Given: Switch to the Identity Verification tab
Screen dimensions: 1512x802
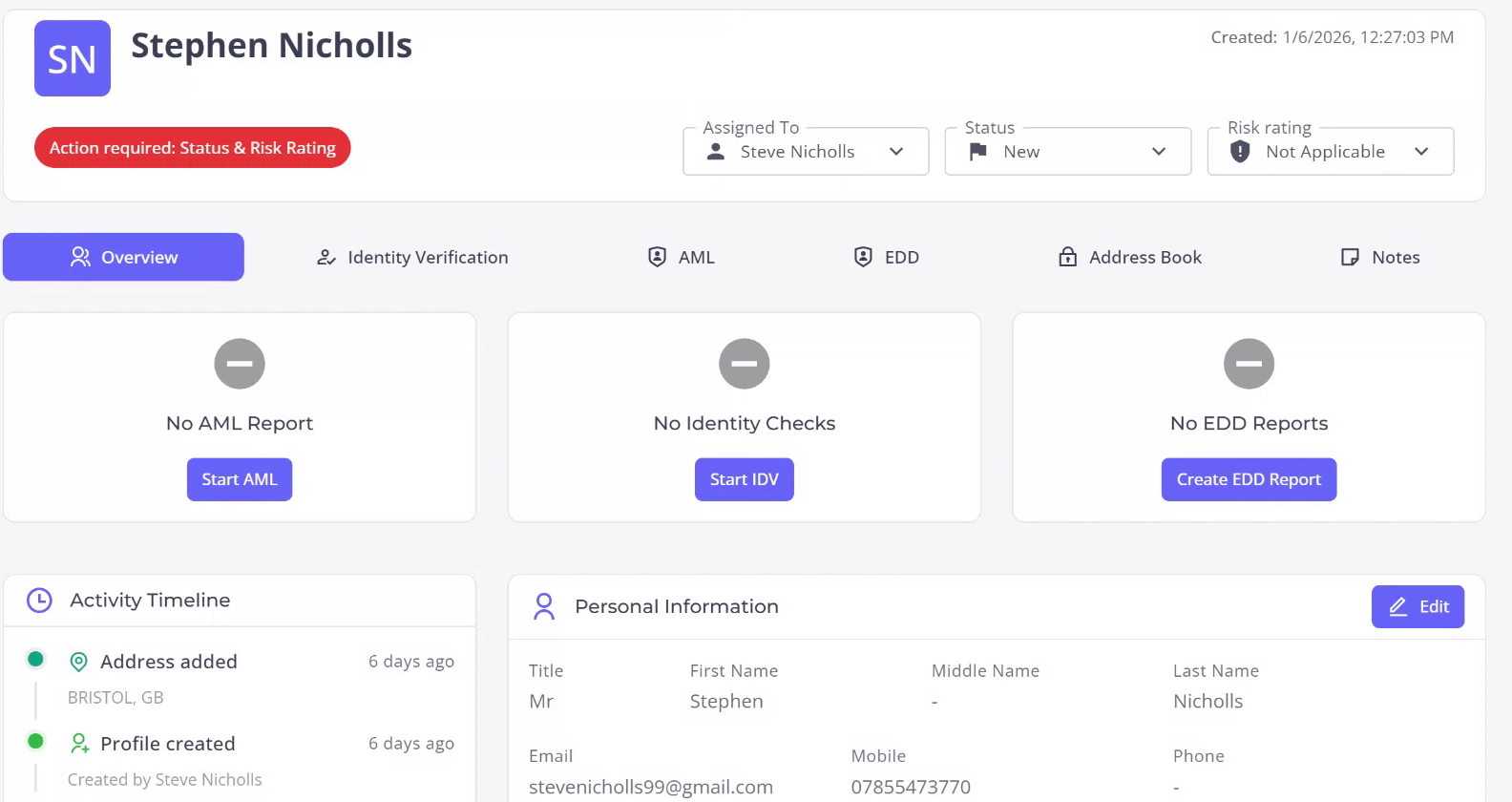Looking at the screenshot, I should coord(412,257).
